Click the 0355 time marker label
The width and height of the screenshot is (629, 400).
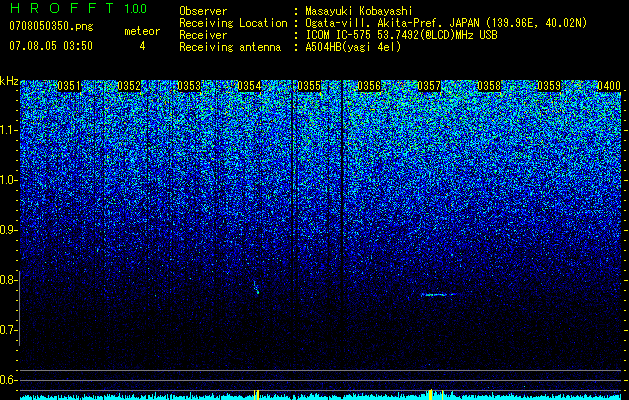309,86
